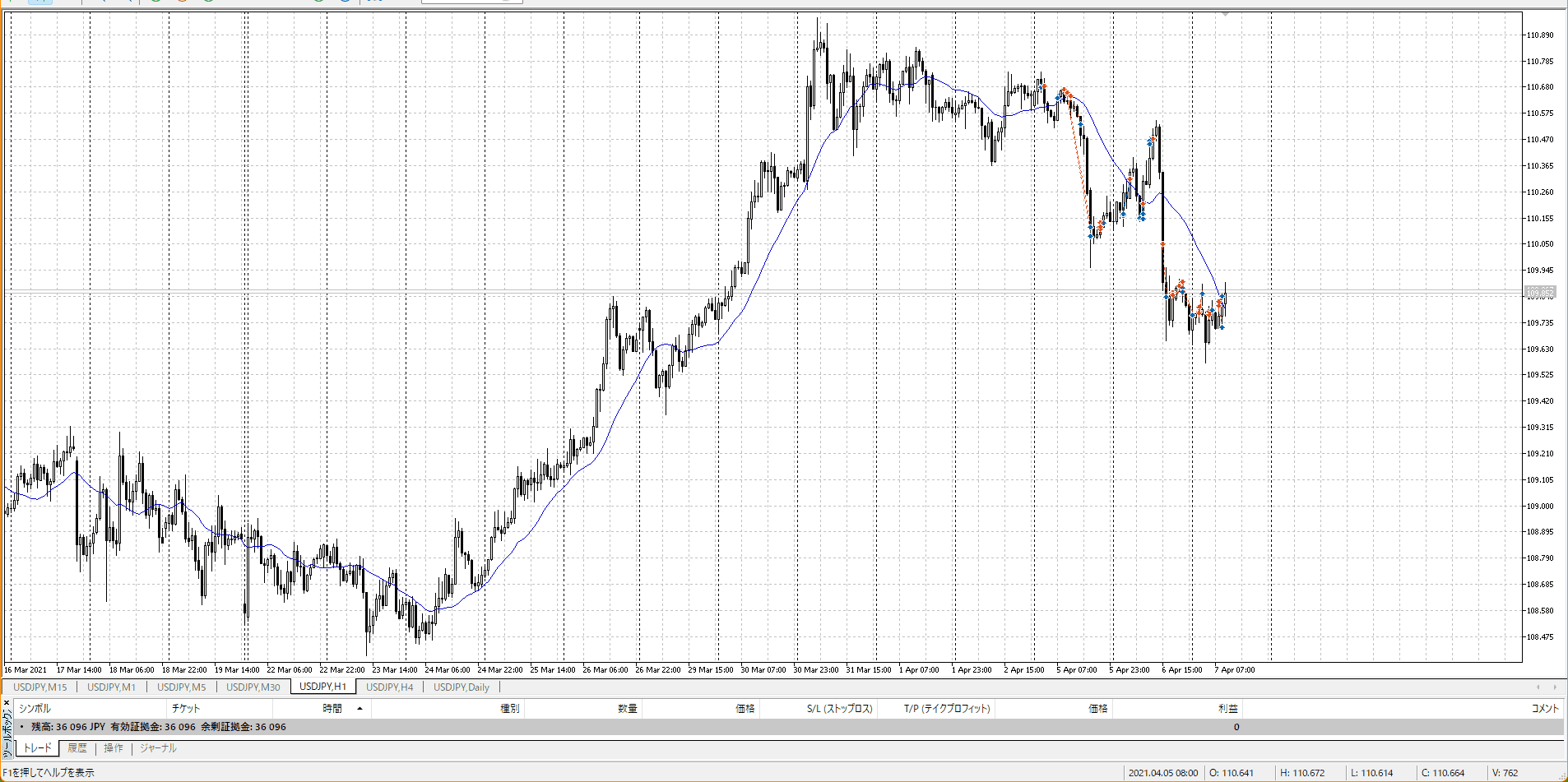The image size is (1568, 782).
Task: Switch to the USDJPY,M15 chart tab
Action: click(x=40, y=687)
